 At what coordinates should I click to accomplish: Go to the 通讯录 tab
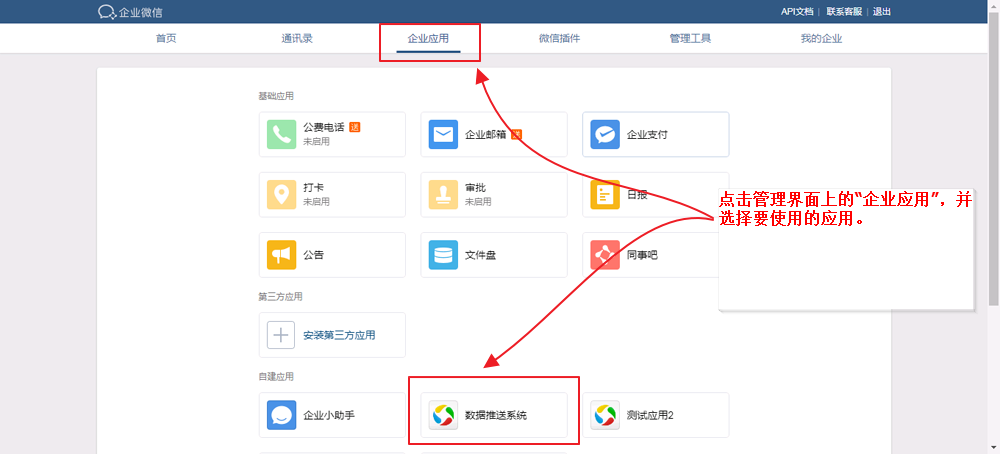(x=297, y=39)
